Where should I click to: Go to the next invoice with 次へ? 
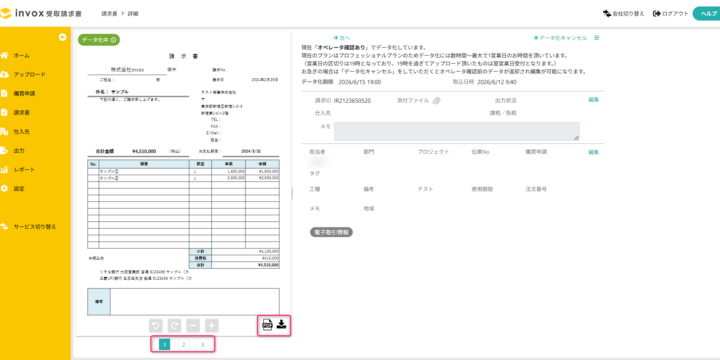click(x=342, y=38)
